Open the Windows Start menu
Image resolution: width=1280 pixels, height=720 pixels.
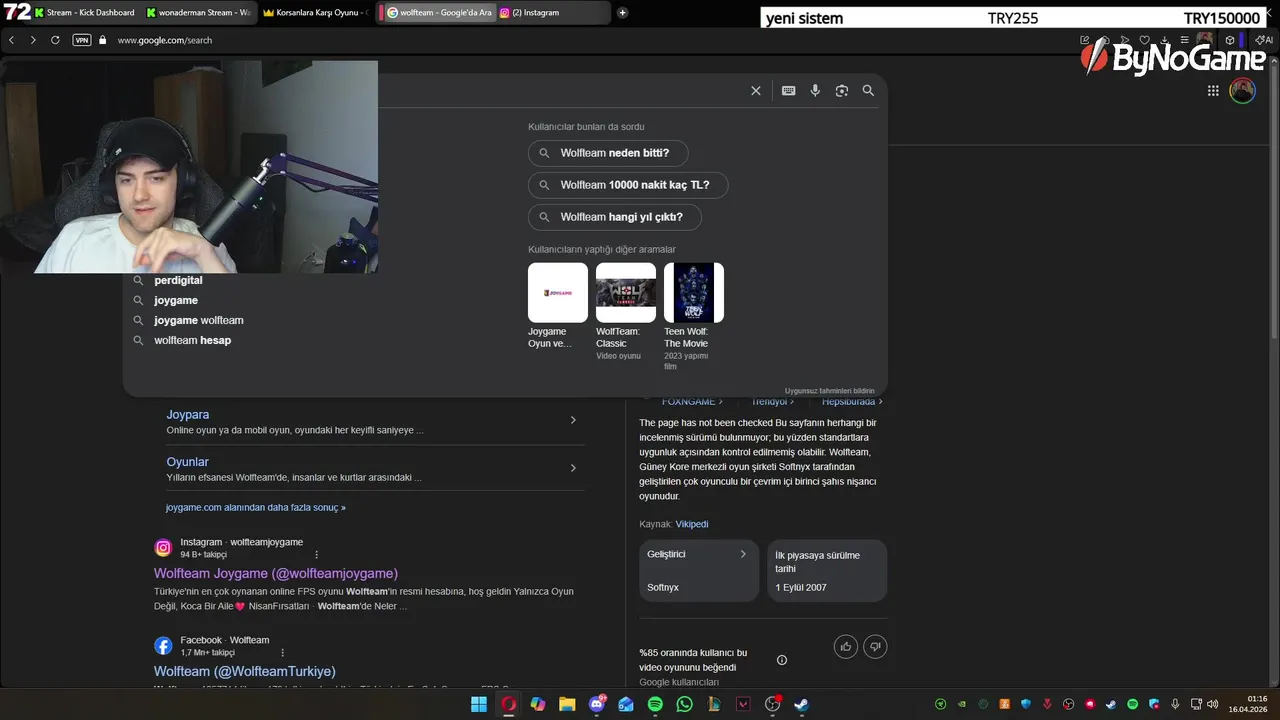[x=479, y=704]
